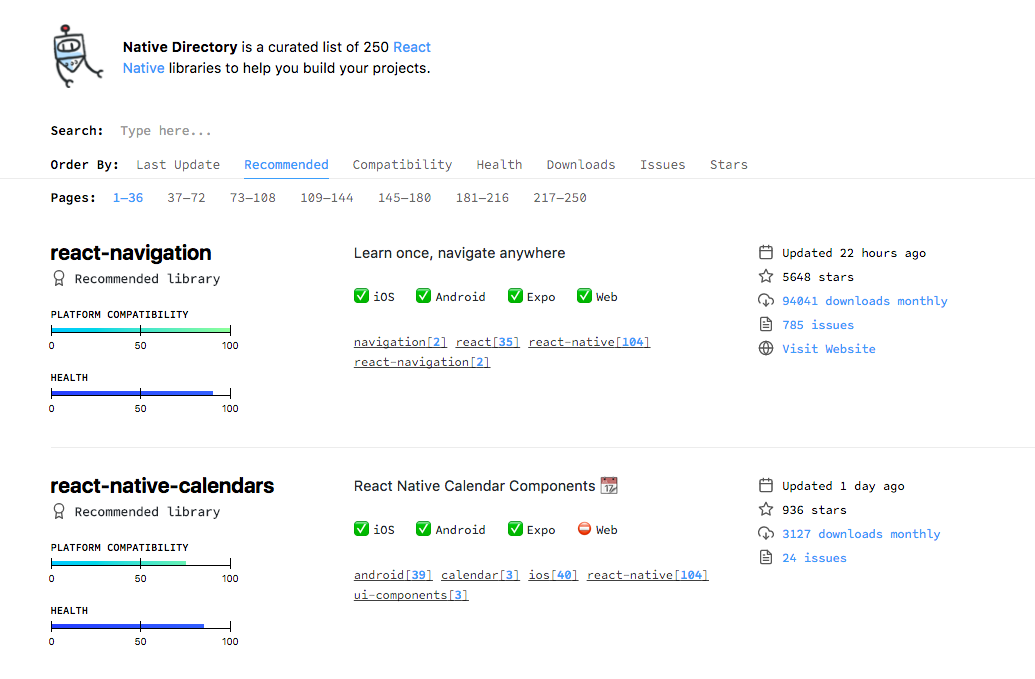Click the issues document icon for react-navigation

pos(766,325)
